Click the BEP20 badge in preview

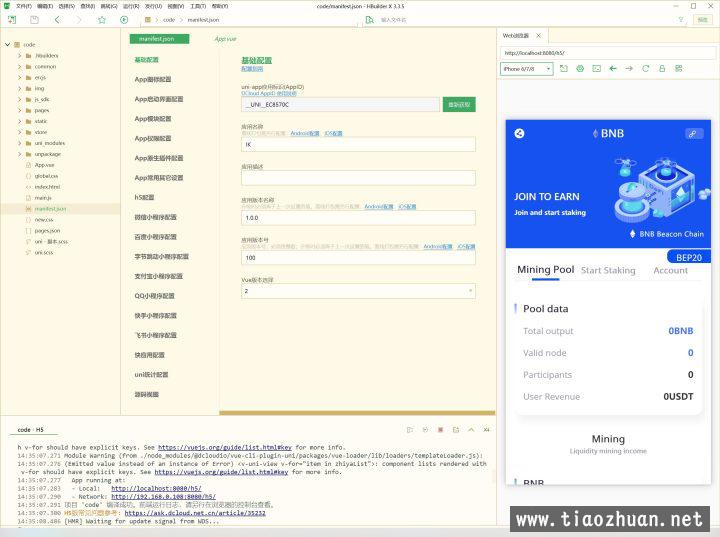[689, 257]
